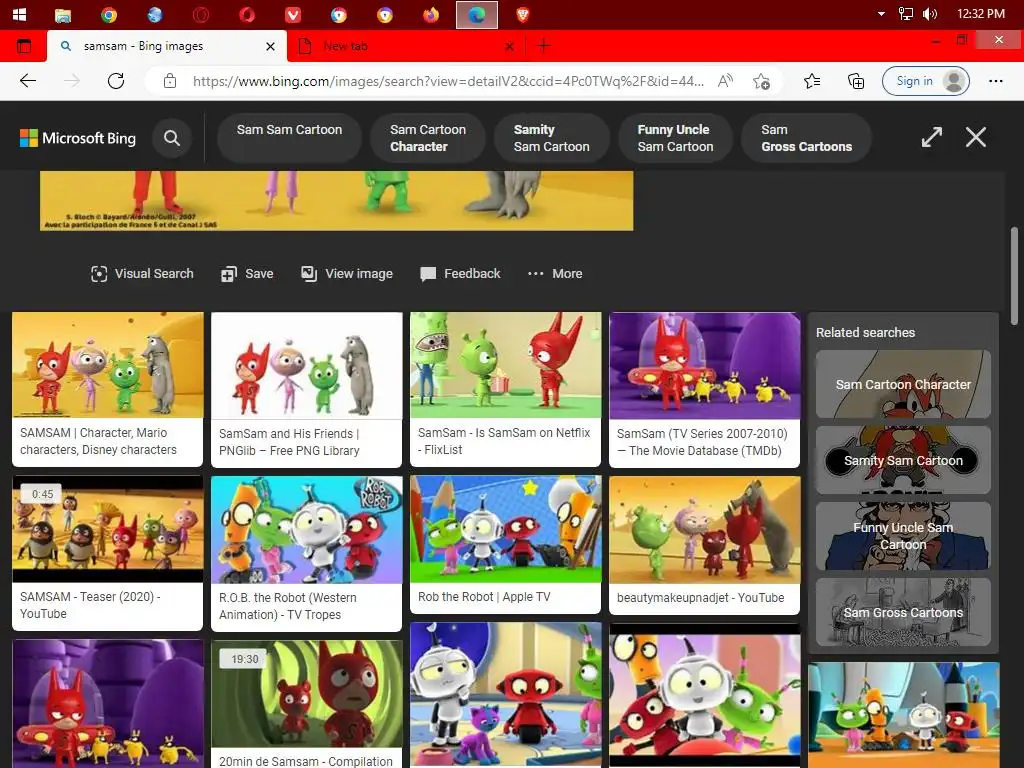Open R.O.B. the Robot TV Tropes result
The height and width of the screenshot is (768, 1024).
306,554
